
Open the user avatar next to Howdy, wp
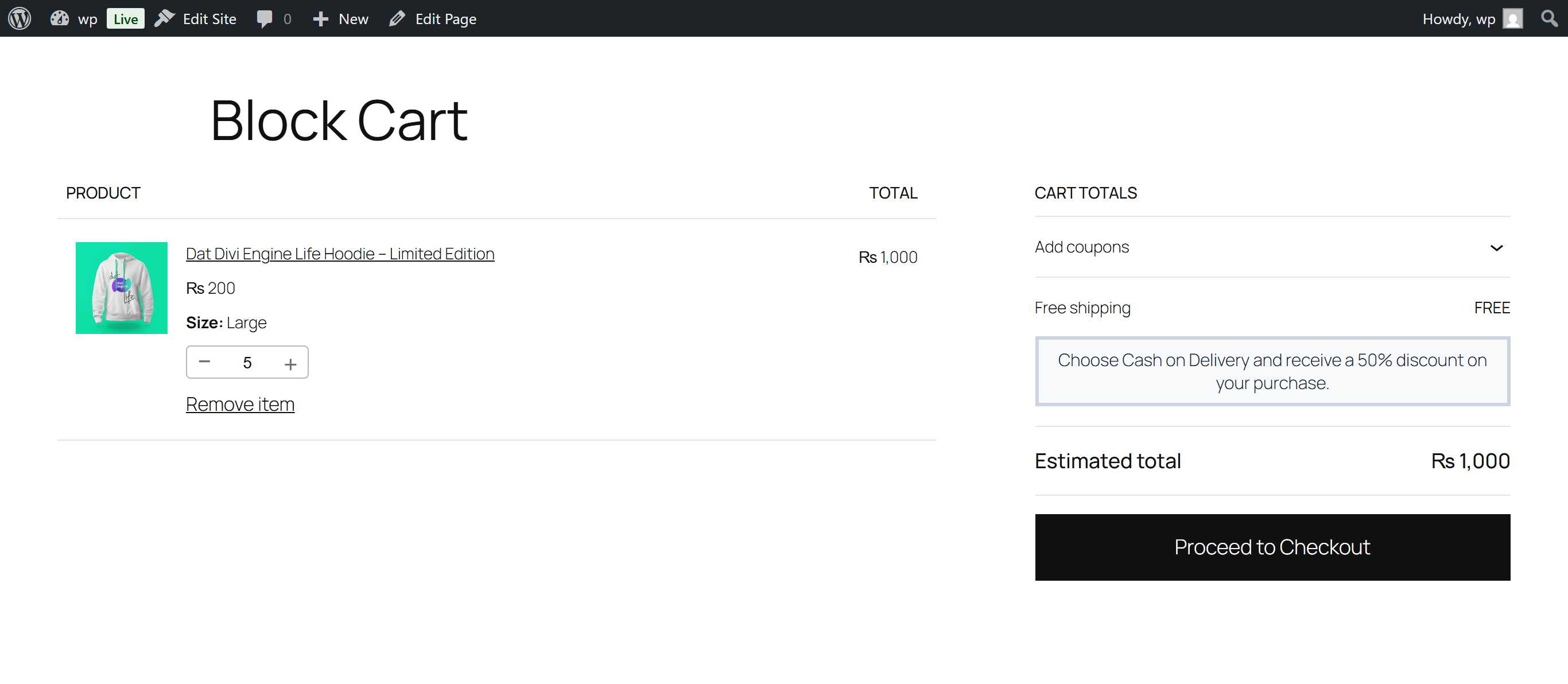coord(1513,18)
